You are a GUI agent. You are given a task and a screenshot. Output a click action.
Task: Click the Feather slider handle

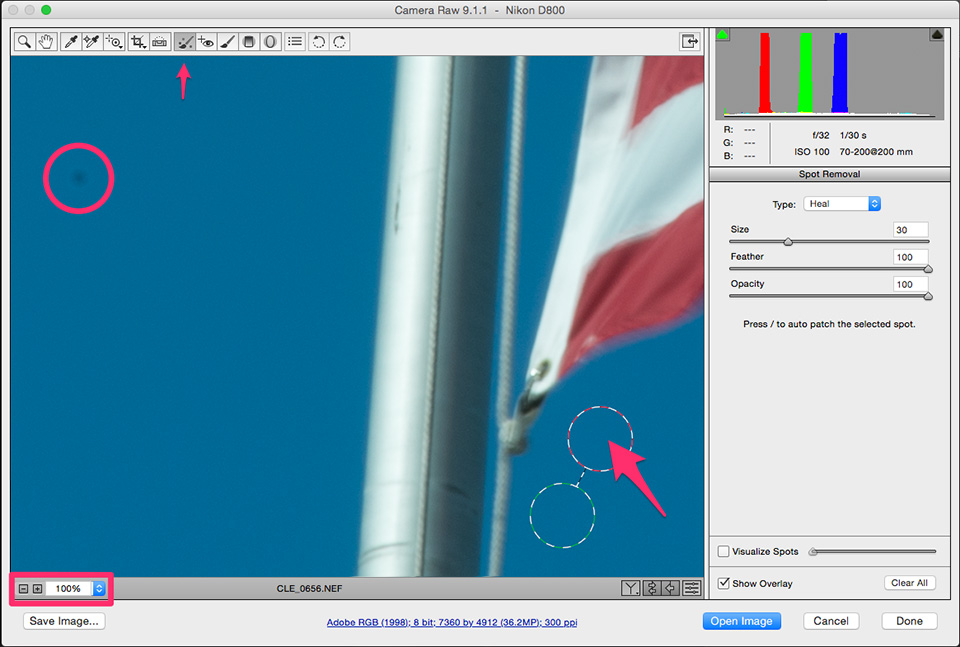pyautogui.click(x=928, y=269)
